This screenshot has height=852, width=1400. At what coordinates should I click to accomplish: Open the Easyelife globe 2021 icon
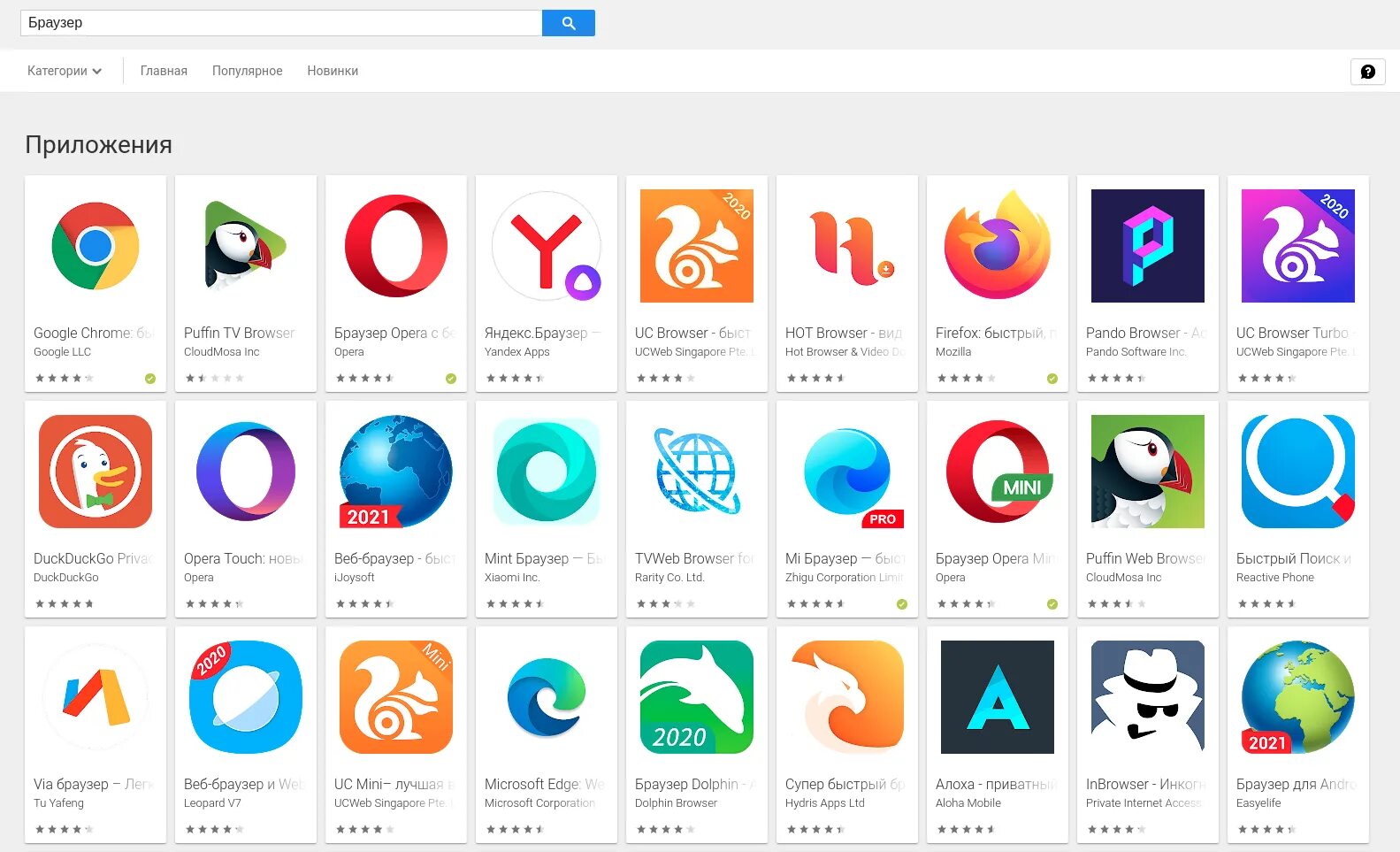[1298, 697]
